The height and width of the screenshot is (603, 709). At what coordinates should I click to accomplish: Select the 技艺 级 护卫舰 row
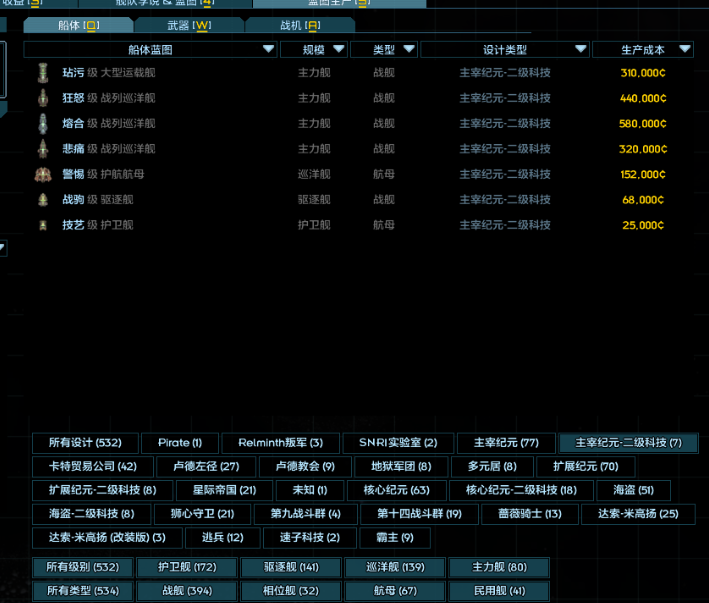pyautogui.click(x=358, y=225)
